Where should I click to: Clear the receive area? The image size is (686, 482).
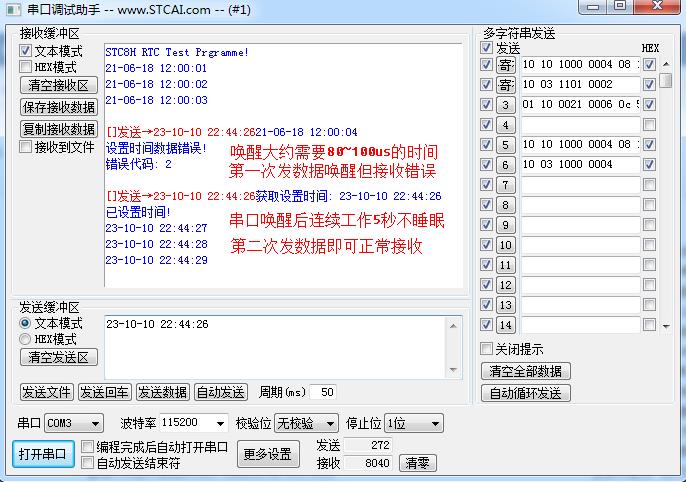click(59, 85)
